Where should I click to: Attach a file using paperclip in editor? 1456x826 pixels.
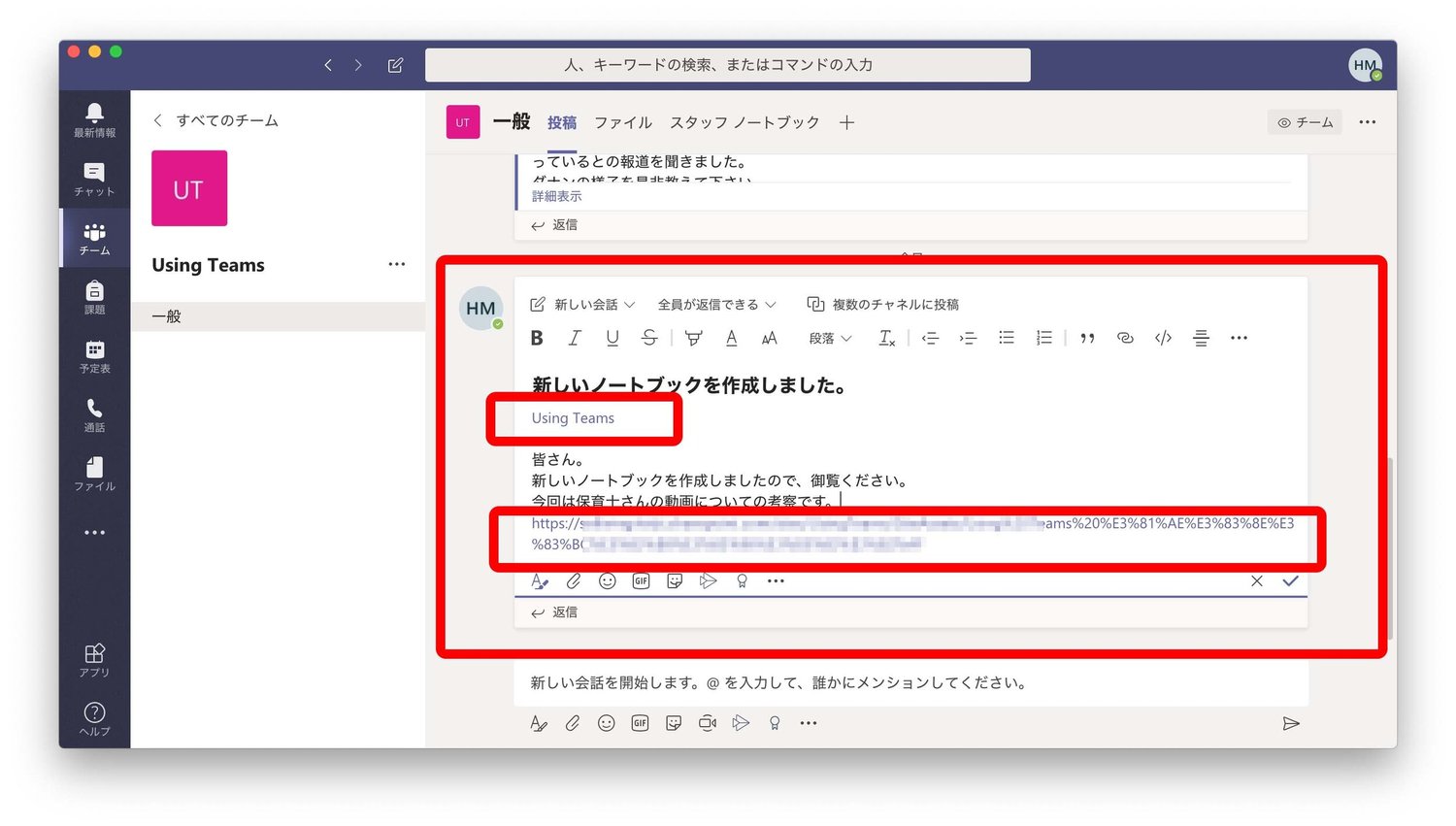[574, 581]
